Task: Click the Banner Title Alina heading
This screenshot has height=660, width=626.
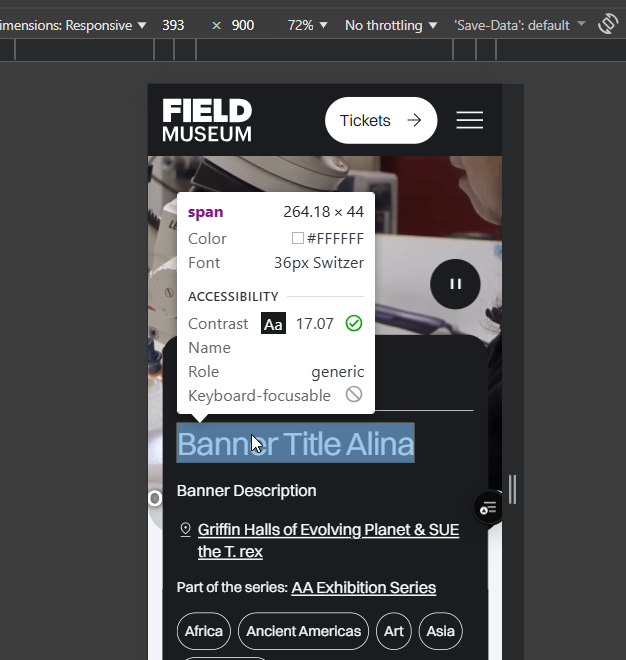Action: 296,443
